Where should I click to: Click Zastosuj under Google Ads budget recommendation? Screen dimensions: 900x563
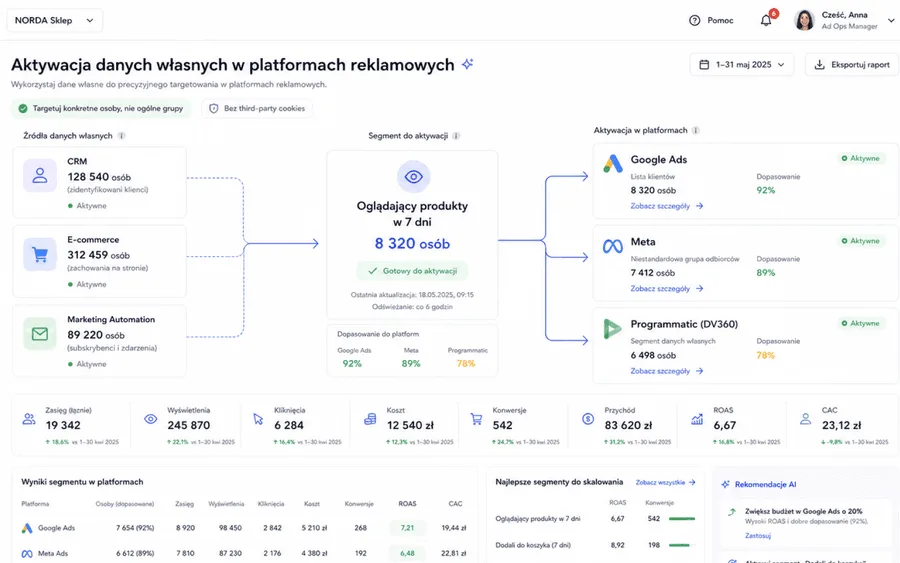(758, 536)
